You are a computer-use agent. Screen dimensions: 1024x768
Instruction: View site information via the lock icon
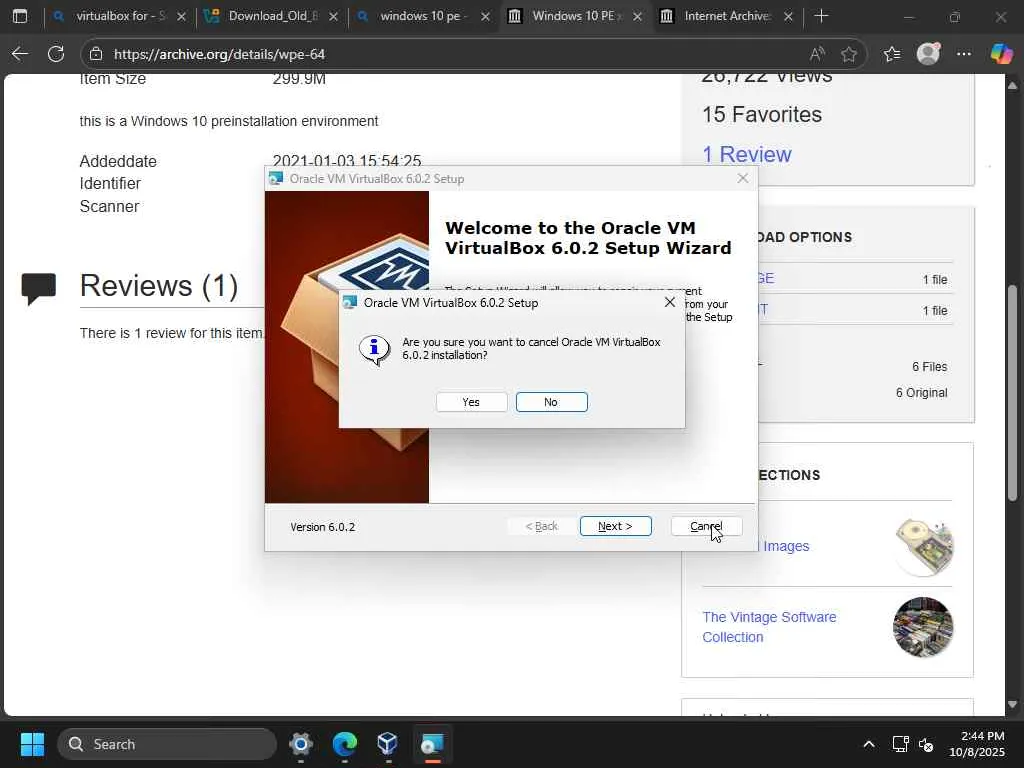point(96,54)
